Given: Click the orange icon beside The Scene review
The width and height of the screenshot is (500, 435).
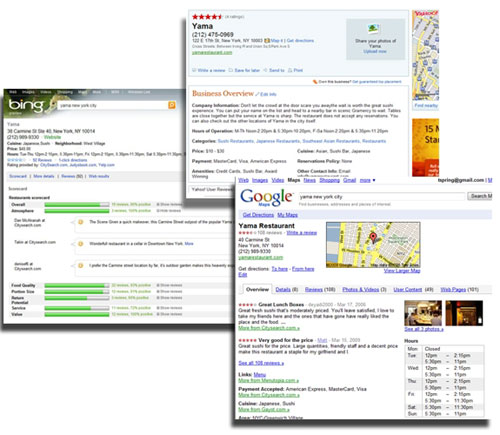Looking at the screenshot, I should tap(80, 222).
